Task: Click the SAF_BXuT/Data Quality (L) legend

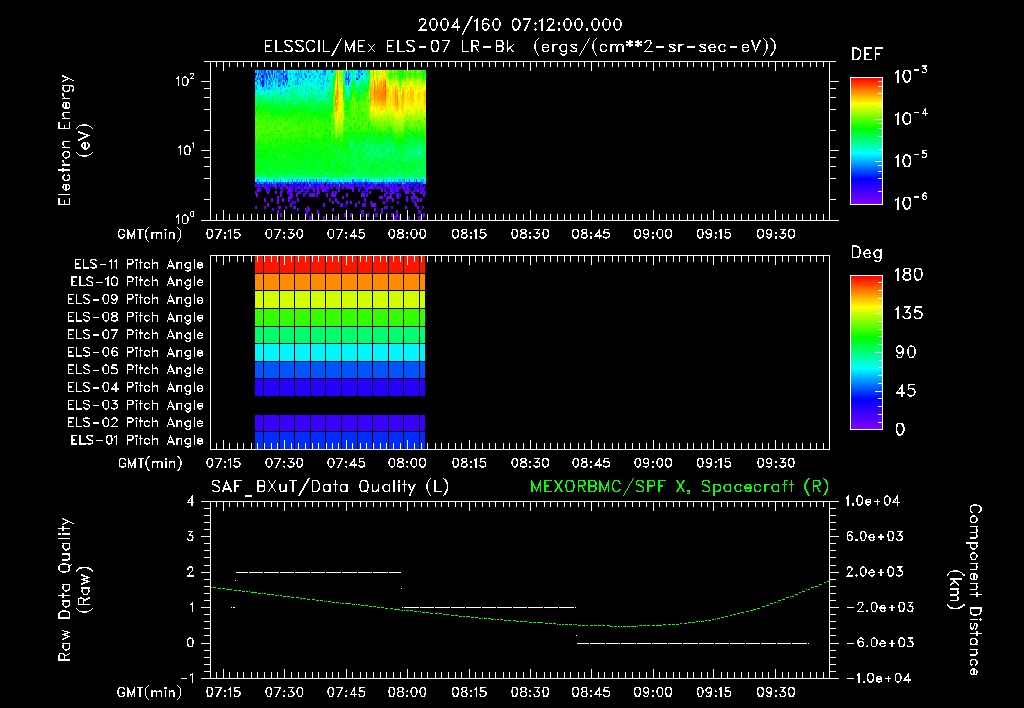Action: [330, 487]
